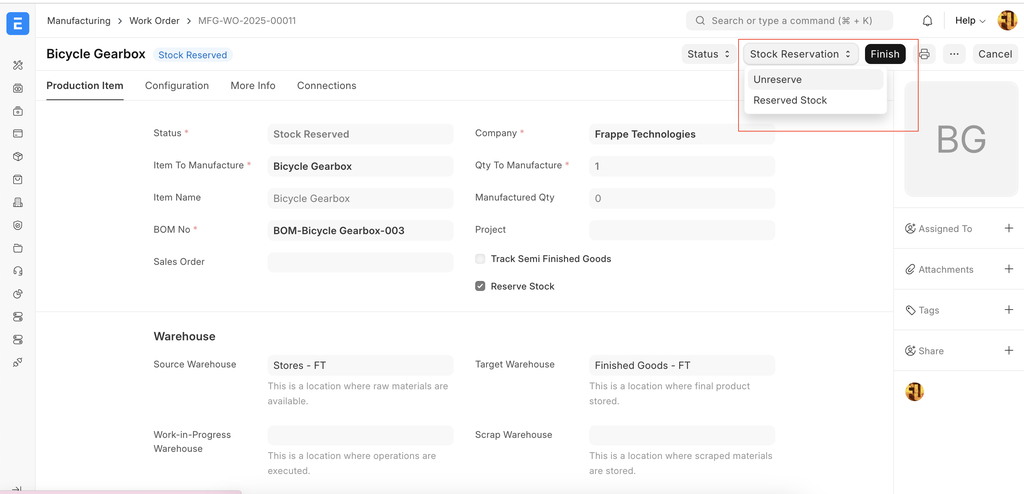Click the plus icon next to Share

(1008, 351)
